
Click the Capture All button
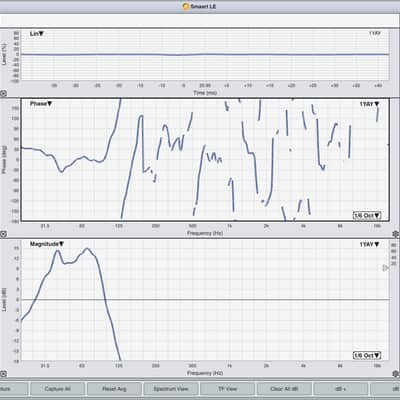pyautogui.click(x=57, y=389)
